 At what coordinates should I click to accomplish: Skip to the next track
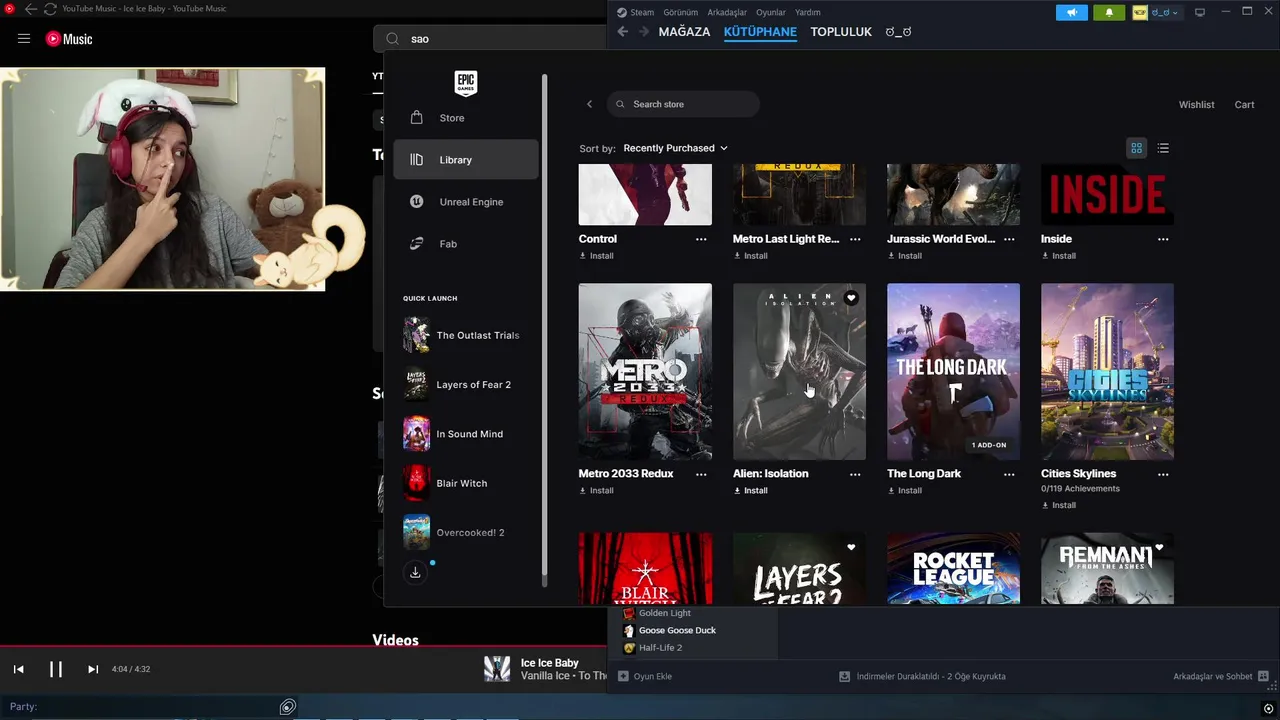pyautogui.click(x=93, y=669)
